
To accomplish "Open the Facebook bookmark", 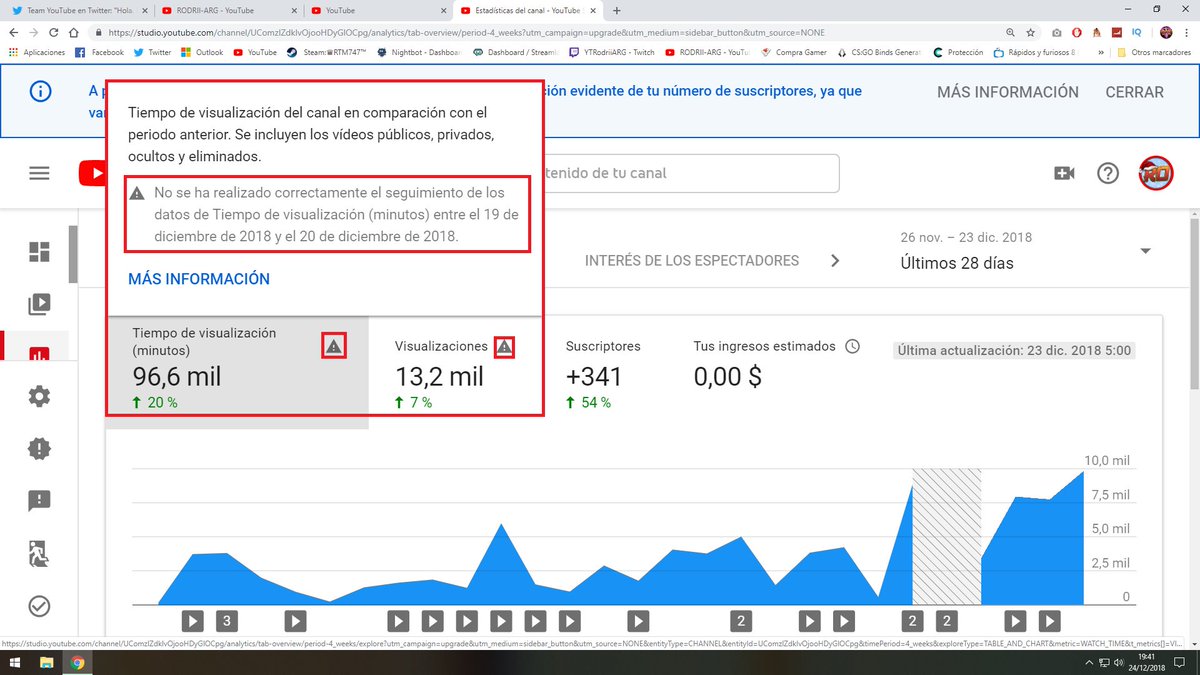I will (99, 52).
